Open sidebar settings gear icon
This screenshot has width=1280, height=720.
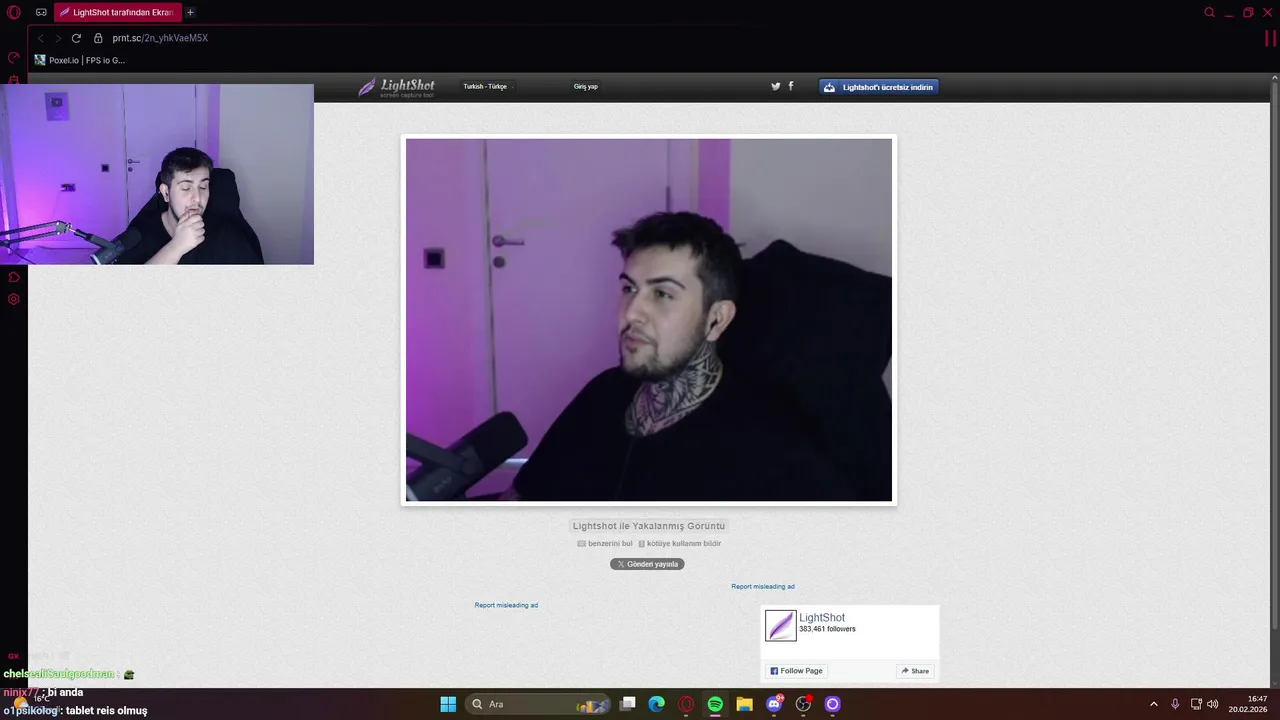tap(14, 299)
